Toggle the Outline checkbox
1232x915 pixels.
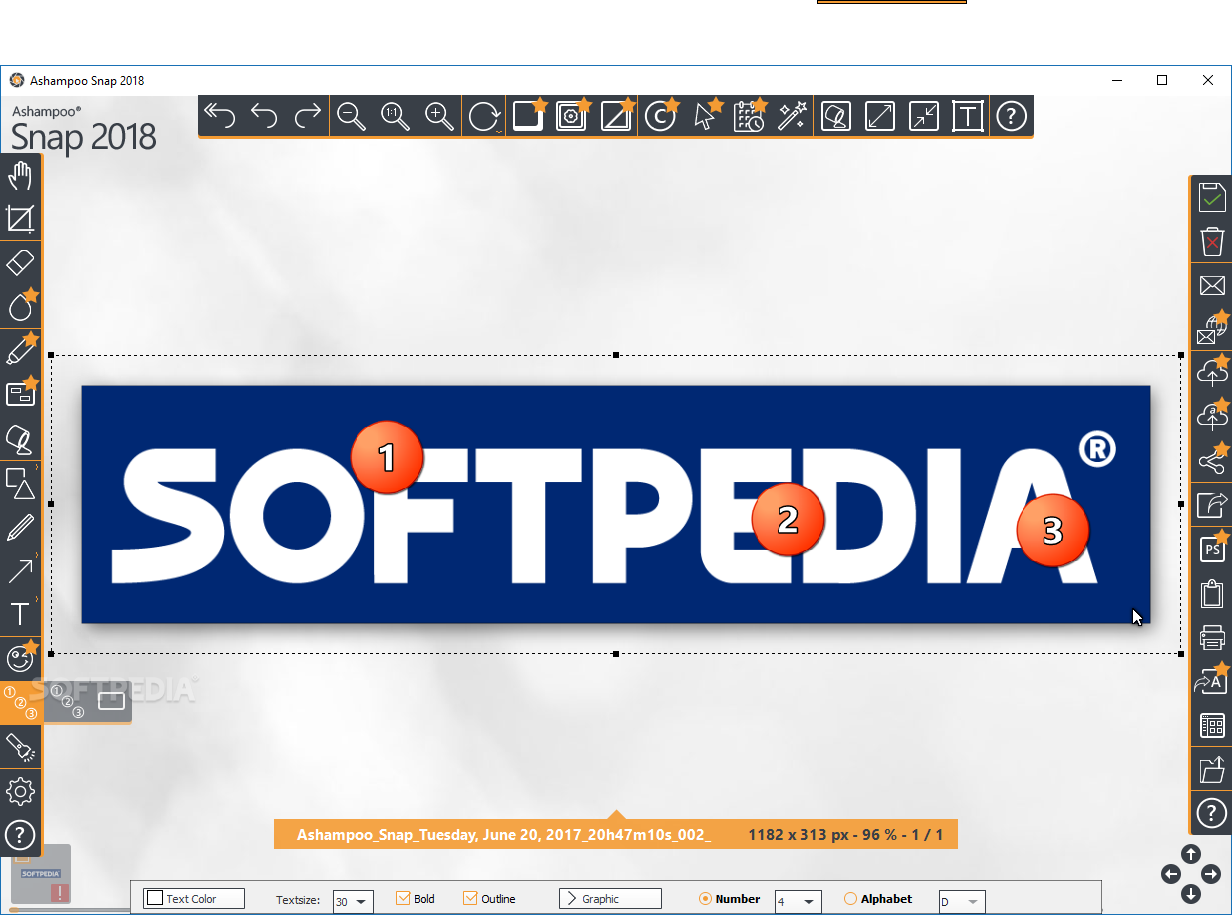point(470,898)
